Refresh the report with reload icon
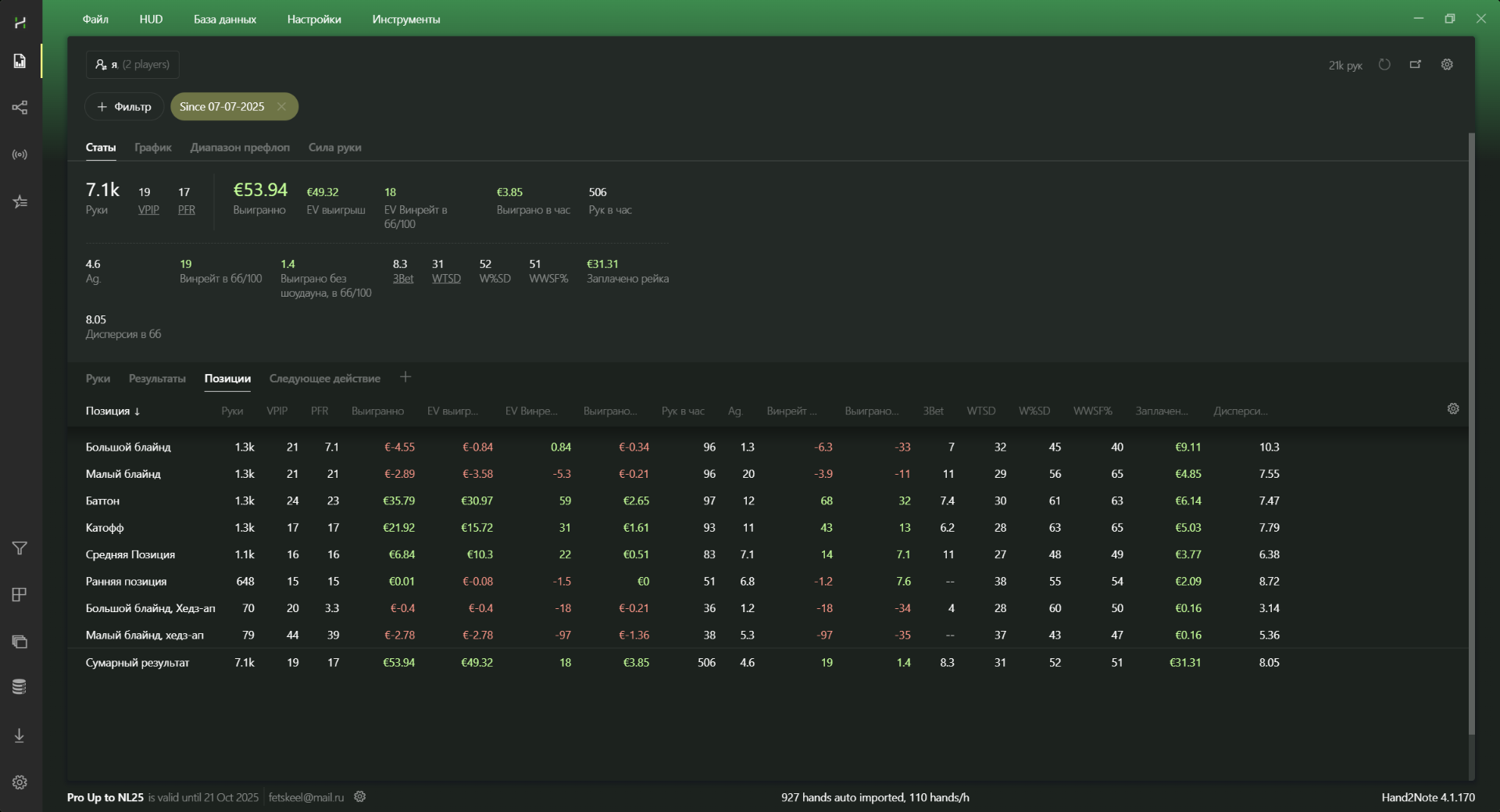Viewport: 1500px width, 812px height. click(1384, 65)
